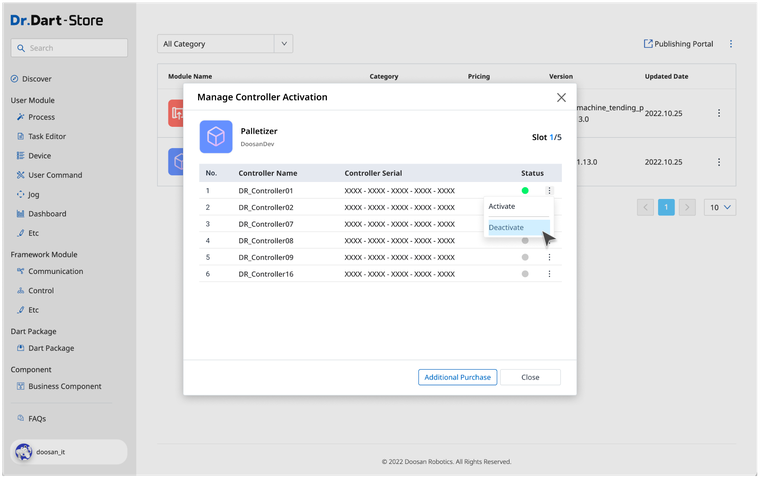Open the doosan_it user profile

point(68,452)
